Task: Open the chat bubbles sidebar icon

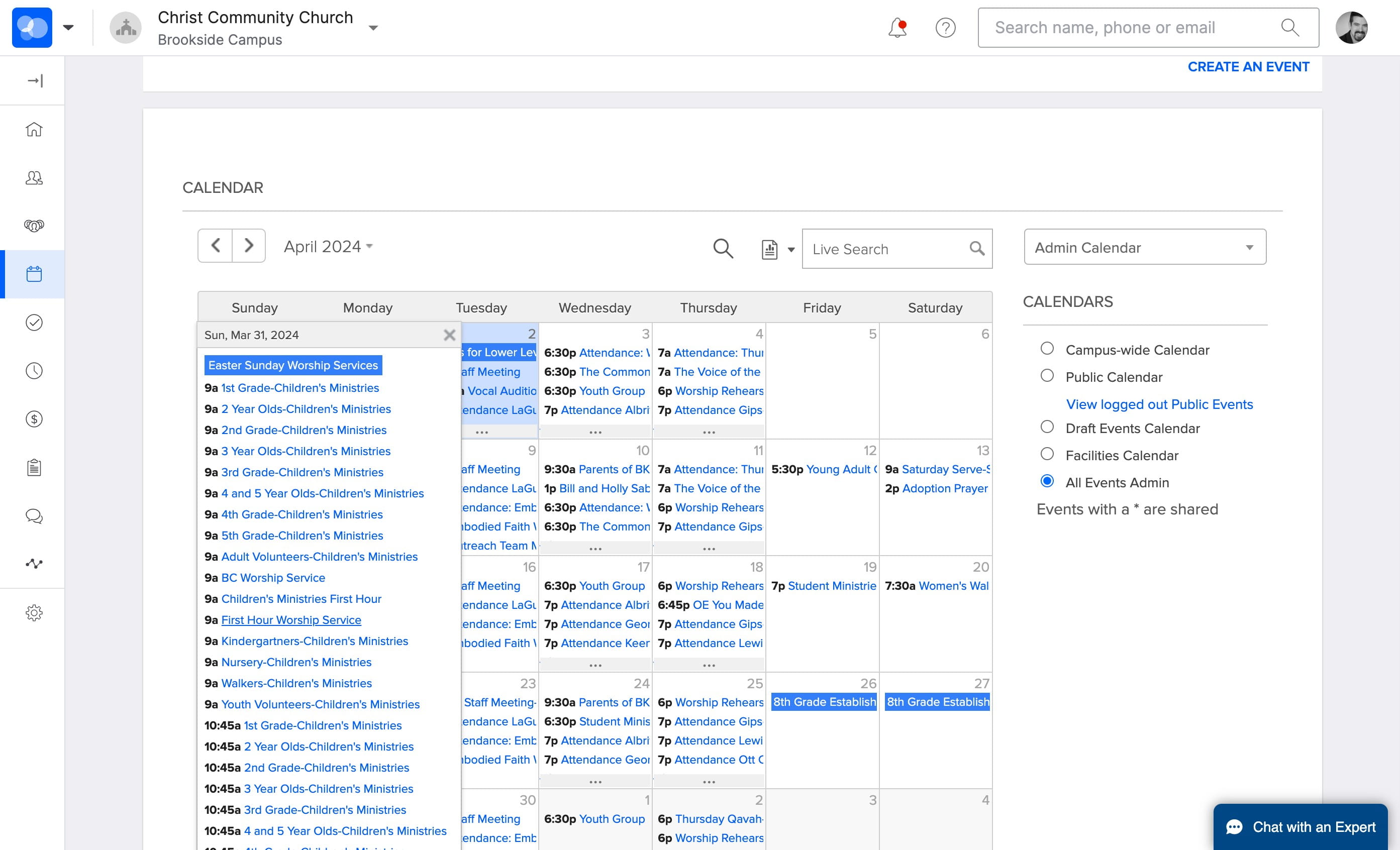Action: 34,516
